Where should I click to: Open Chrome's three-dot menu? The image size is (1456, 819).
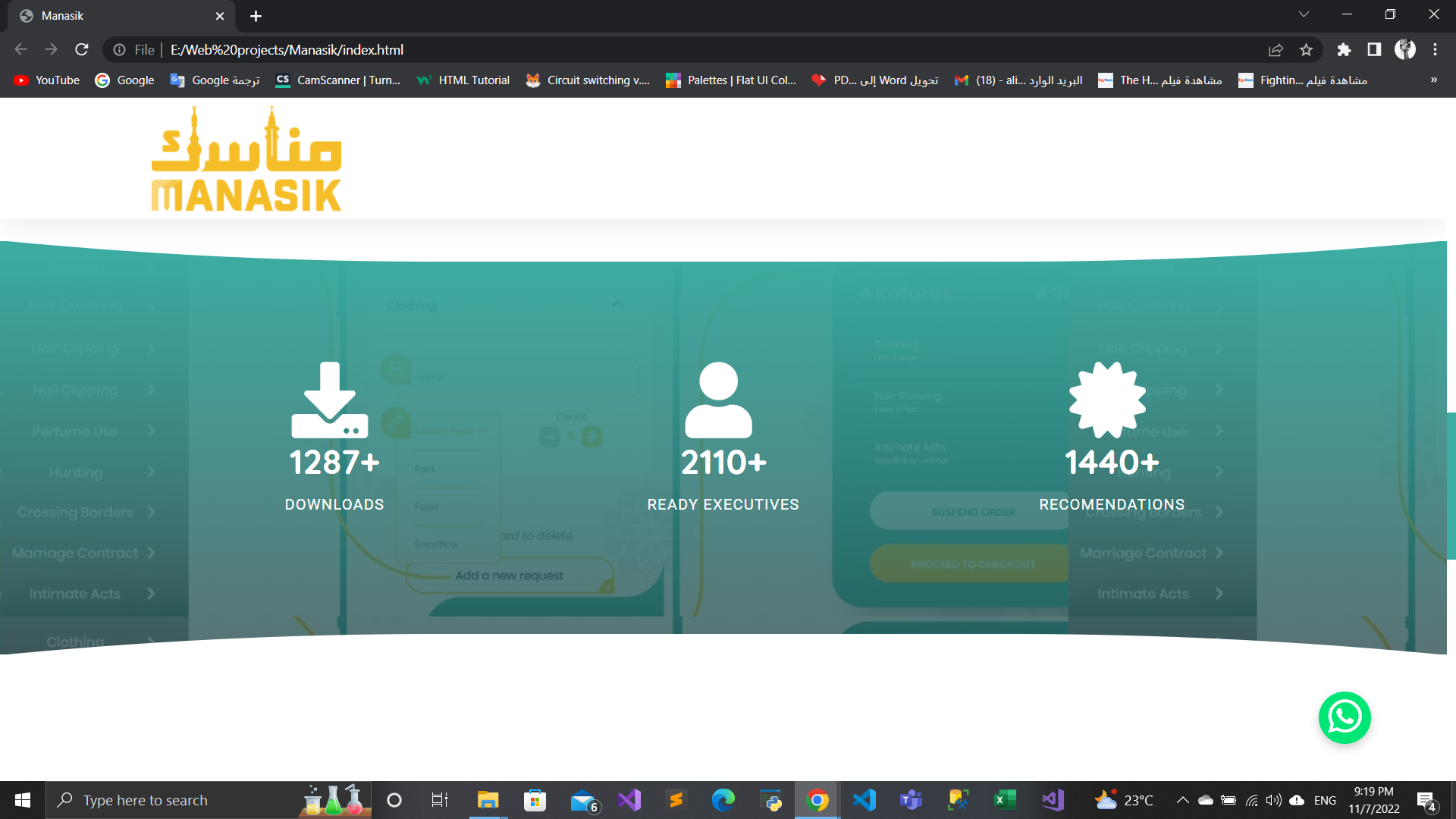pyautogui.click(x=1435, y=49)
